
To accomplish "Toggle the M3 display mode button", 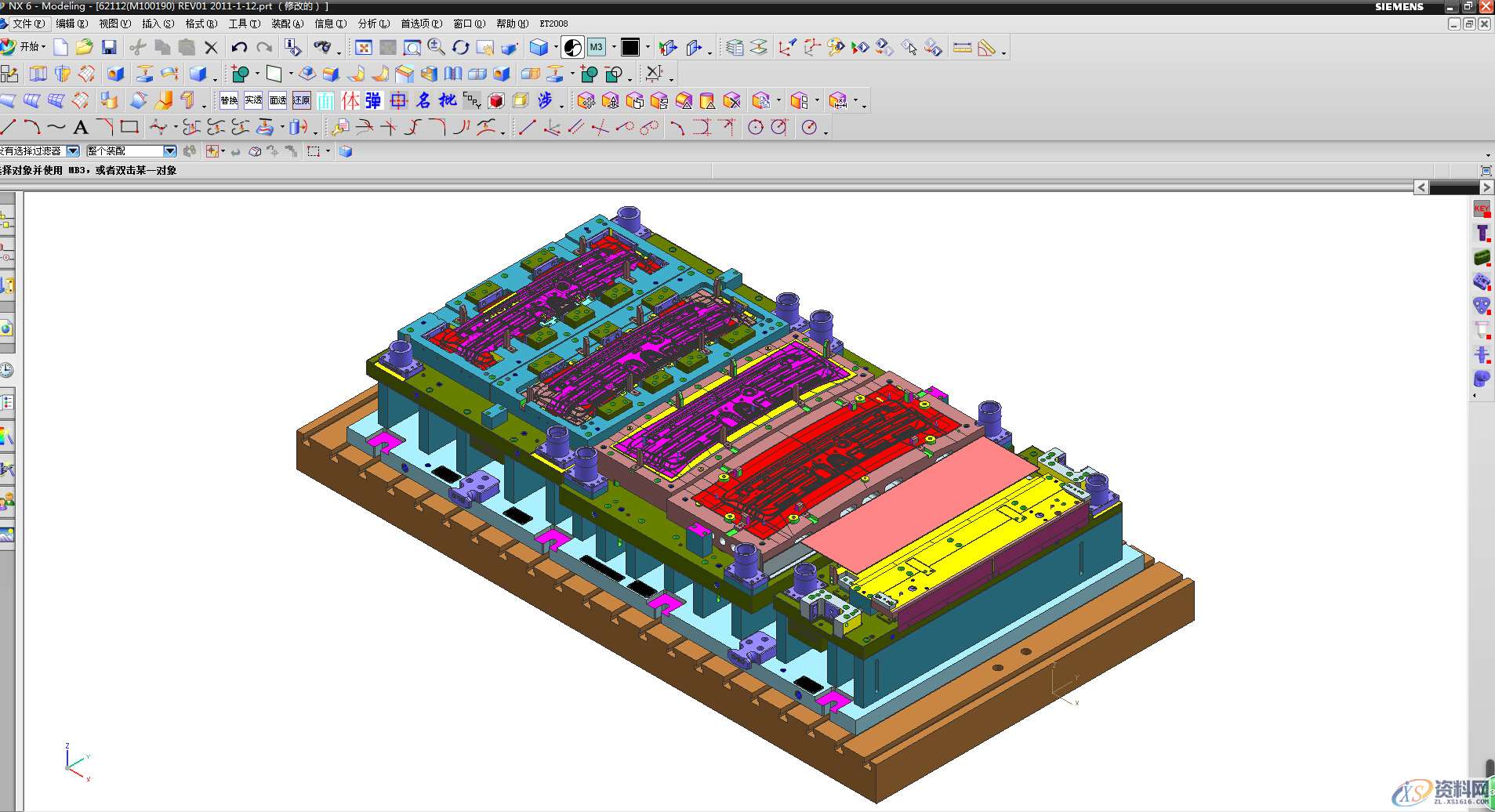I will (597, 48).
